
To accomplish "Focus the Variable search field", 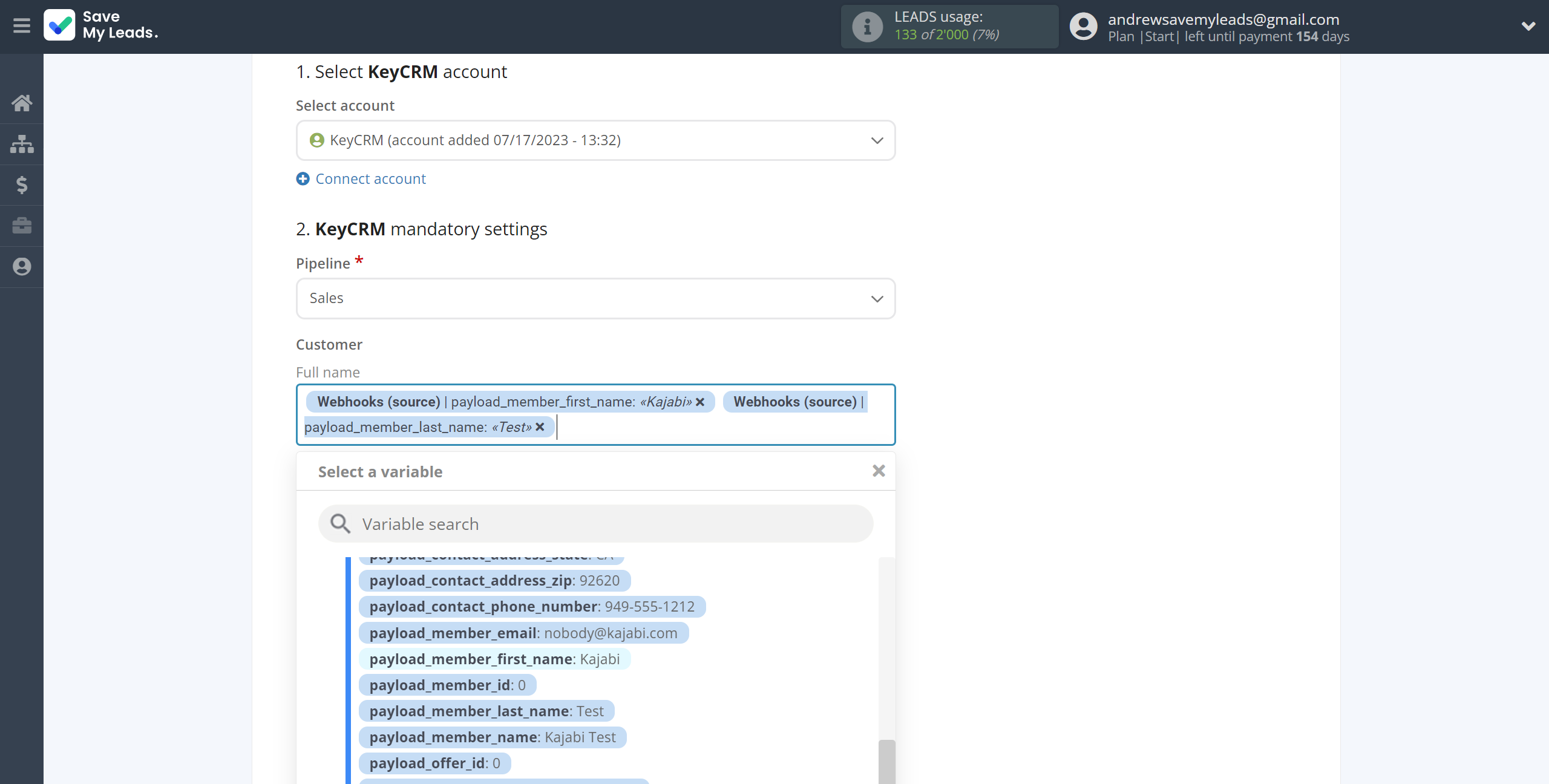I will (x=595, y=524).
